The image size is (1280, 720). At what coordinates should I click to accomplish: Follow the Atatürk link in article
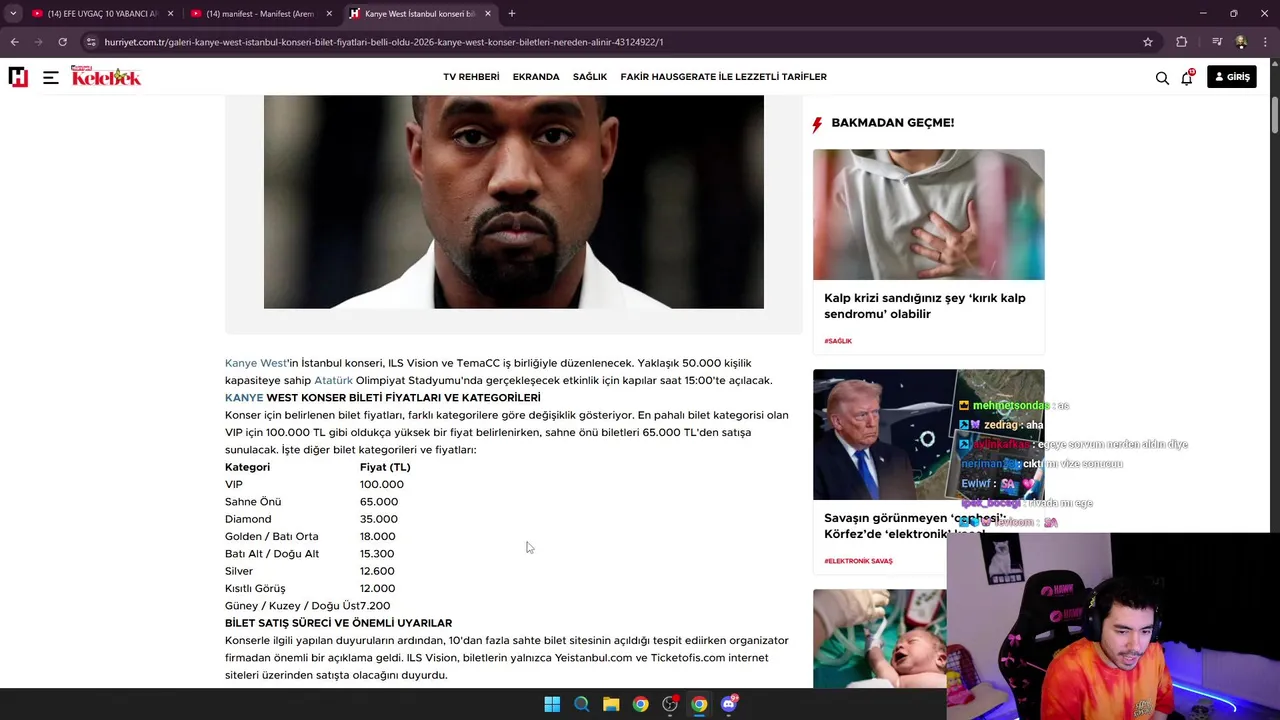point(333,380)
